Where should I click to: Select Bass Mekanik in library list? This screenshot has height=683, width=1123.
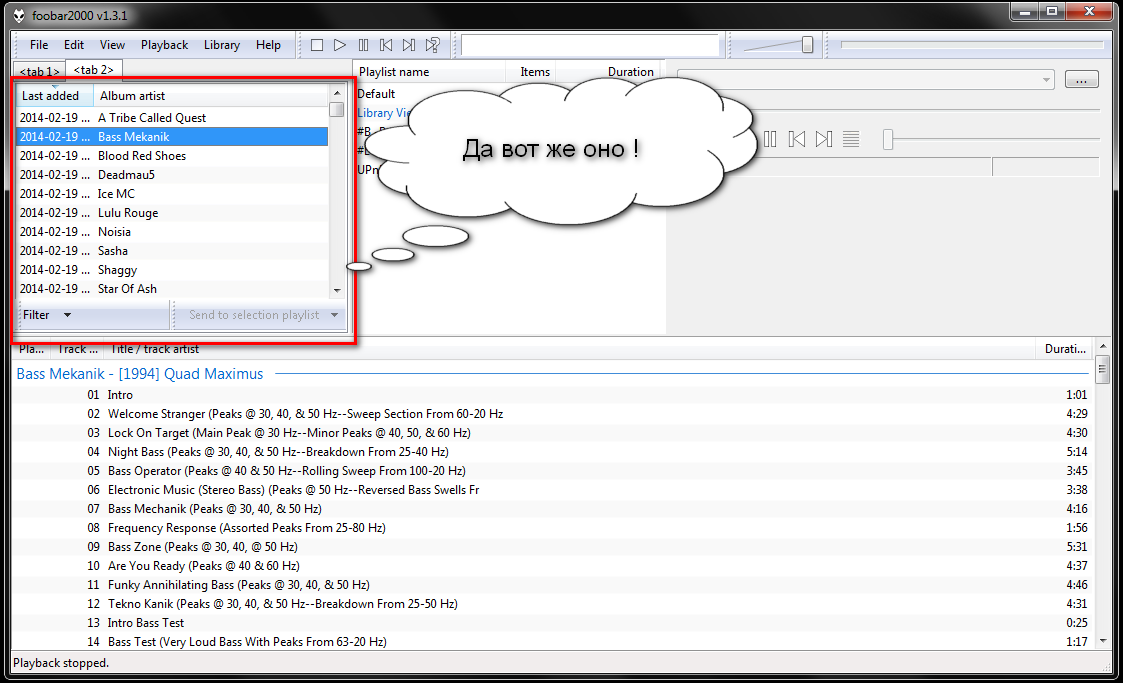[x=172, y=137]
